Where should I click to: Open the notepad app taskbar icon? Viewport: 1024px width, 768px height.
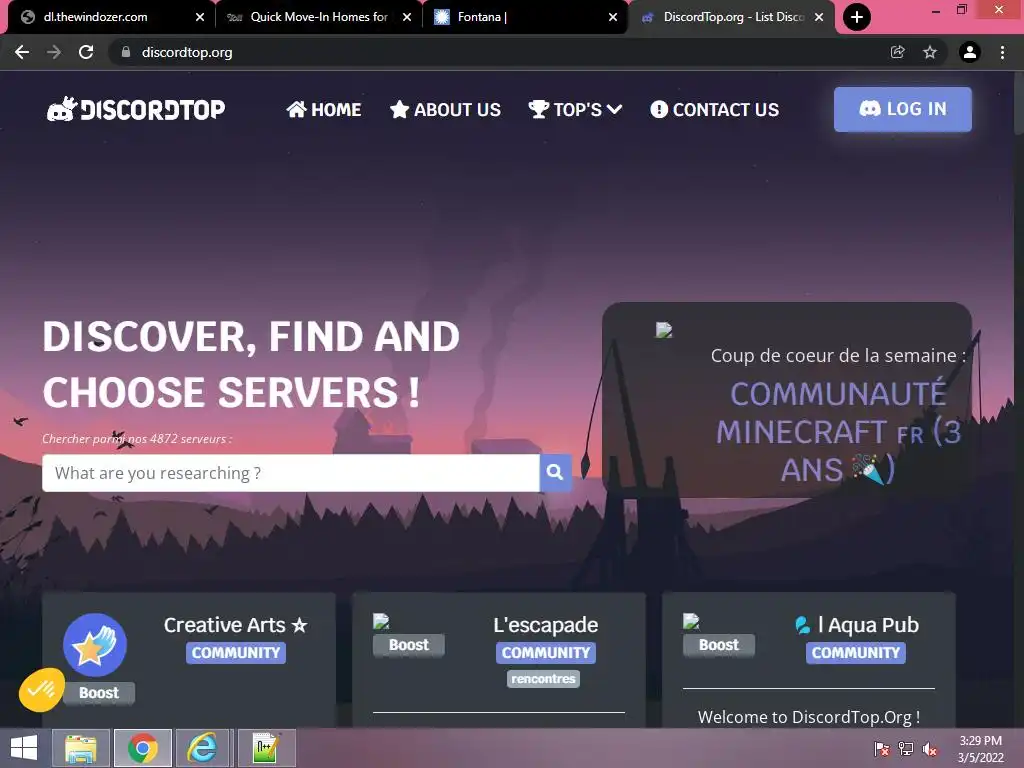[266, 748]
